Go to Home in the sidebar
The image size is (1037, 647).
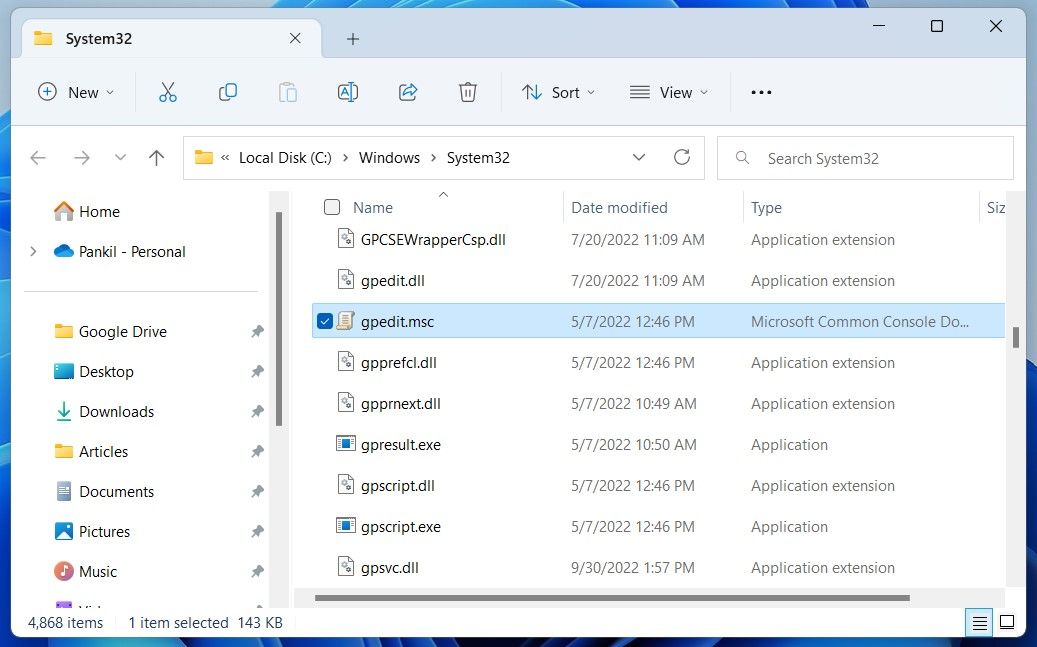97,211
